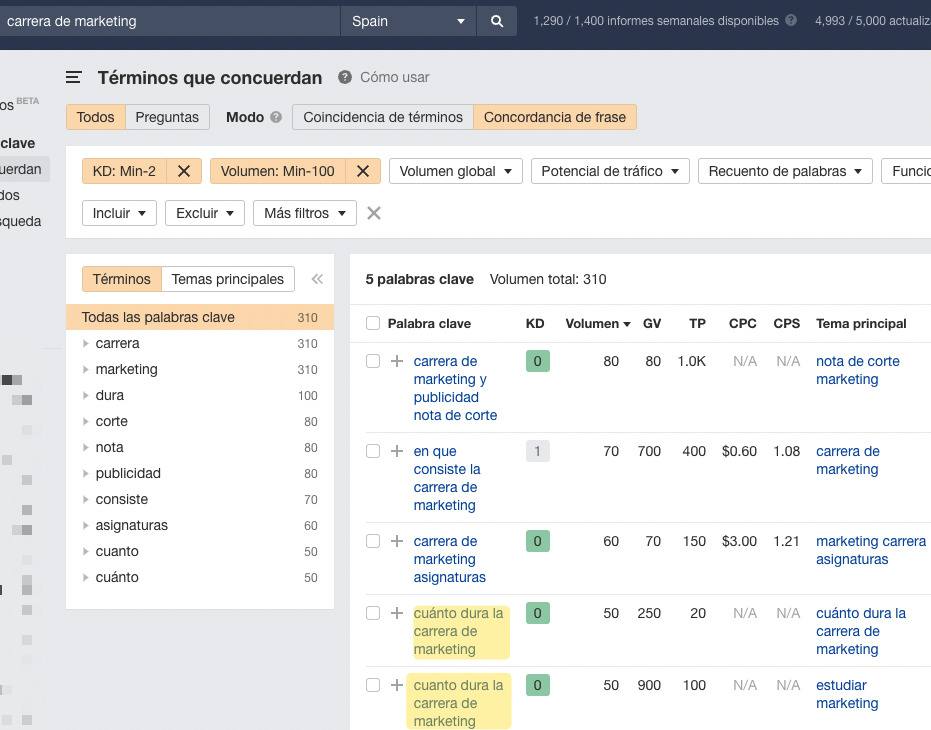Switch to the Preguntas tab
The image size is (931, 730).
click(167, 117)
